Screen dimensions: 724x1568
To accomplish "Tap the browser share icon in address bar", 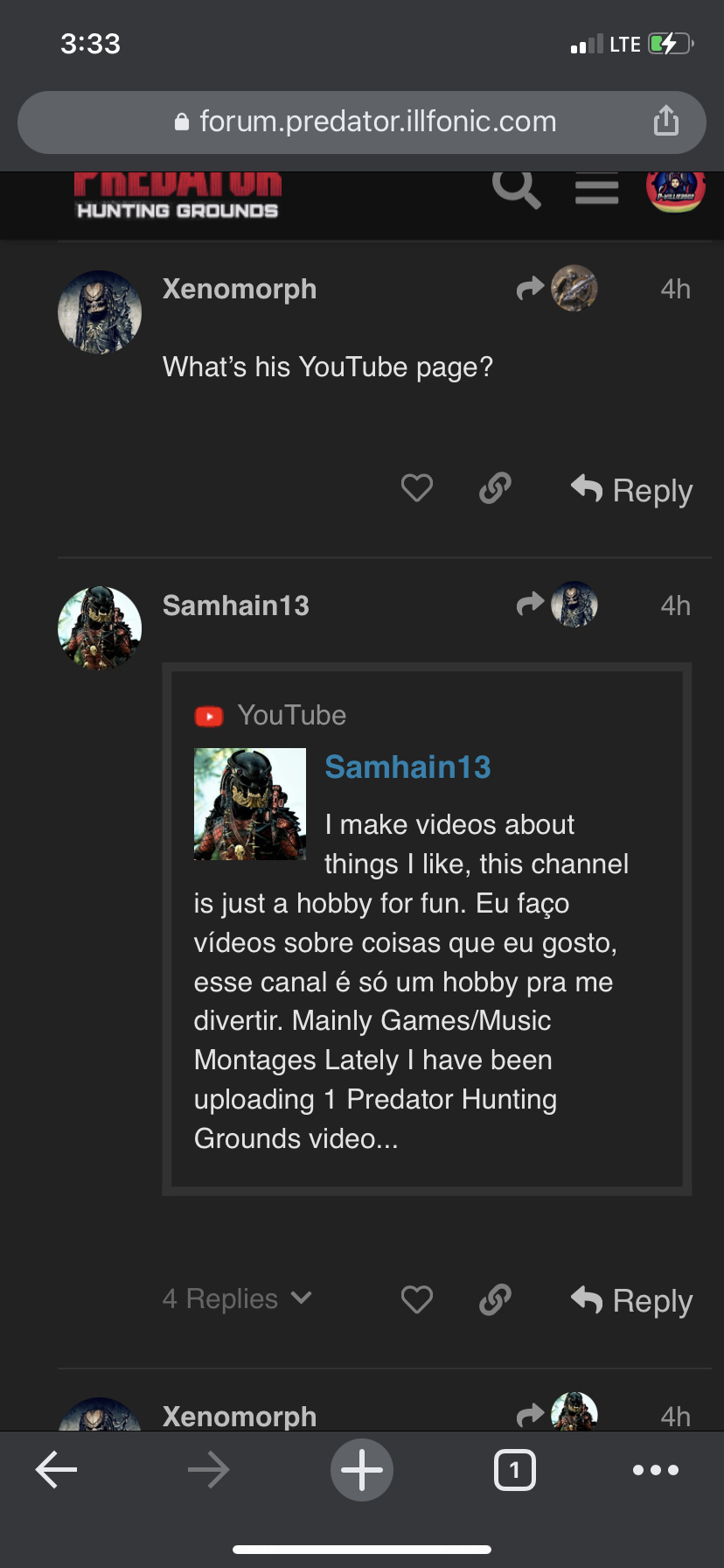I will (x=666, y=121).
